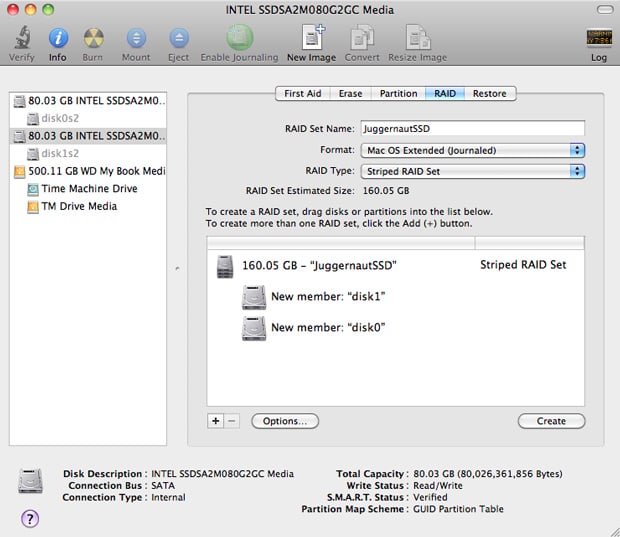
Task: Select disk0s2 volume in sidebar
Action: (88, 118)
